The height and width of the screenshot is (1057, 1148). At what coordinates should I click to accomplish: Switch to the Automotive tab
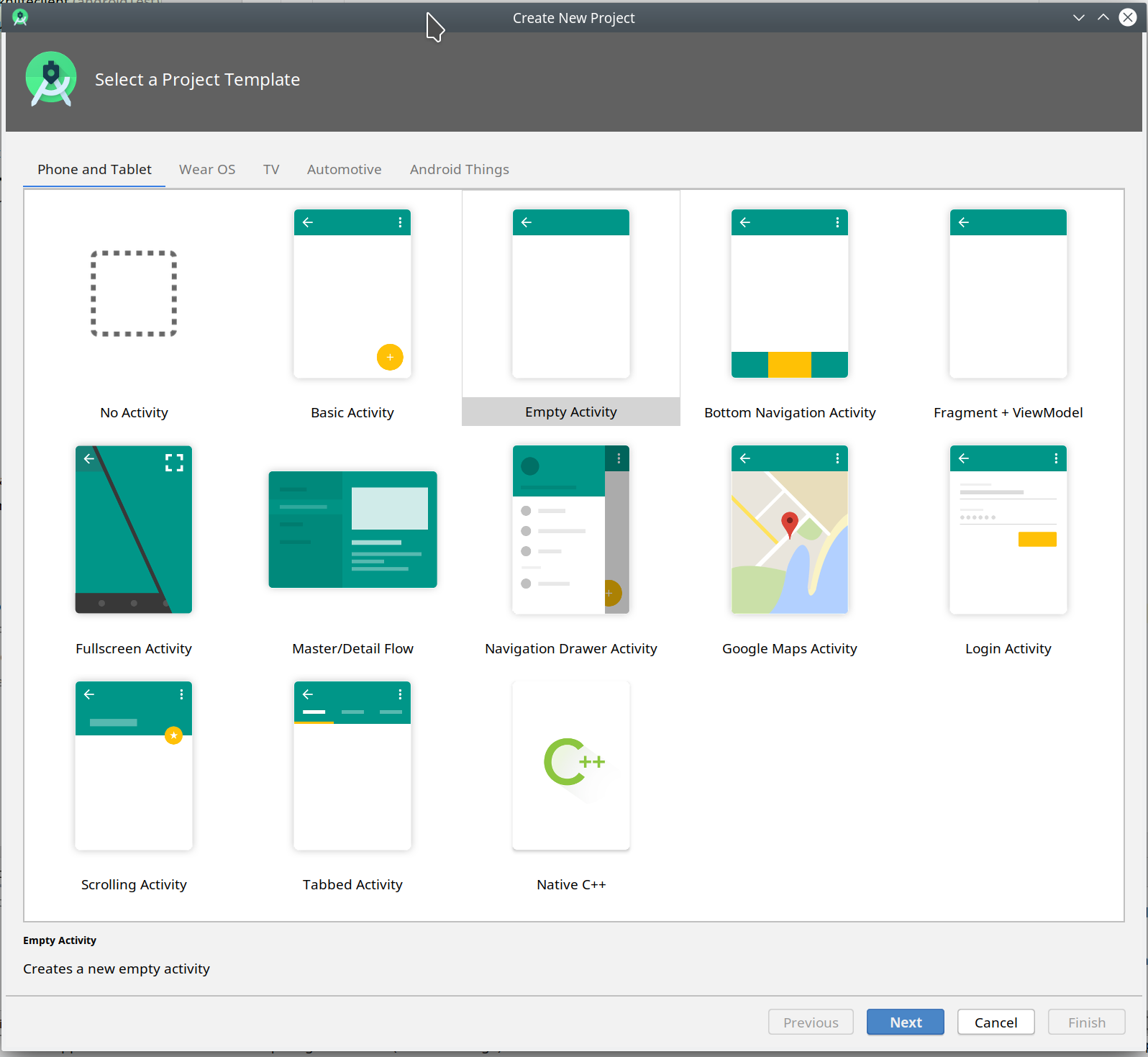344,170
